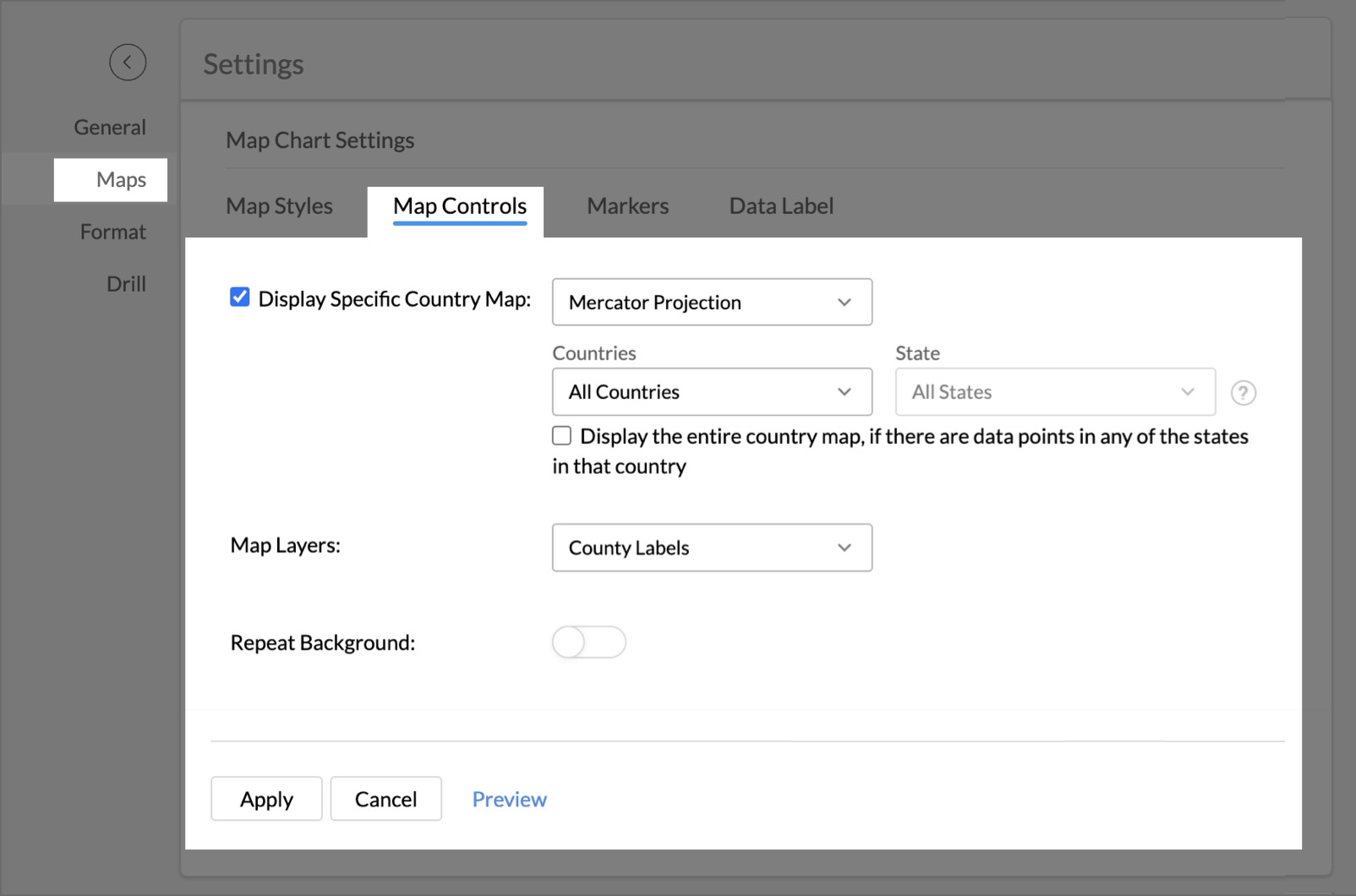
Task: Open the All States dropdown
Action: pos(1054,392)
